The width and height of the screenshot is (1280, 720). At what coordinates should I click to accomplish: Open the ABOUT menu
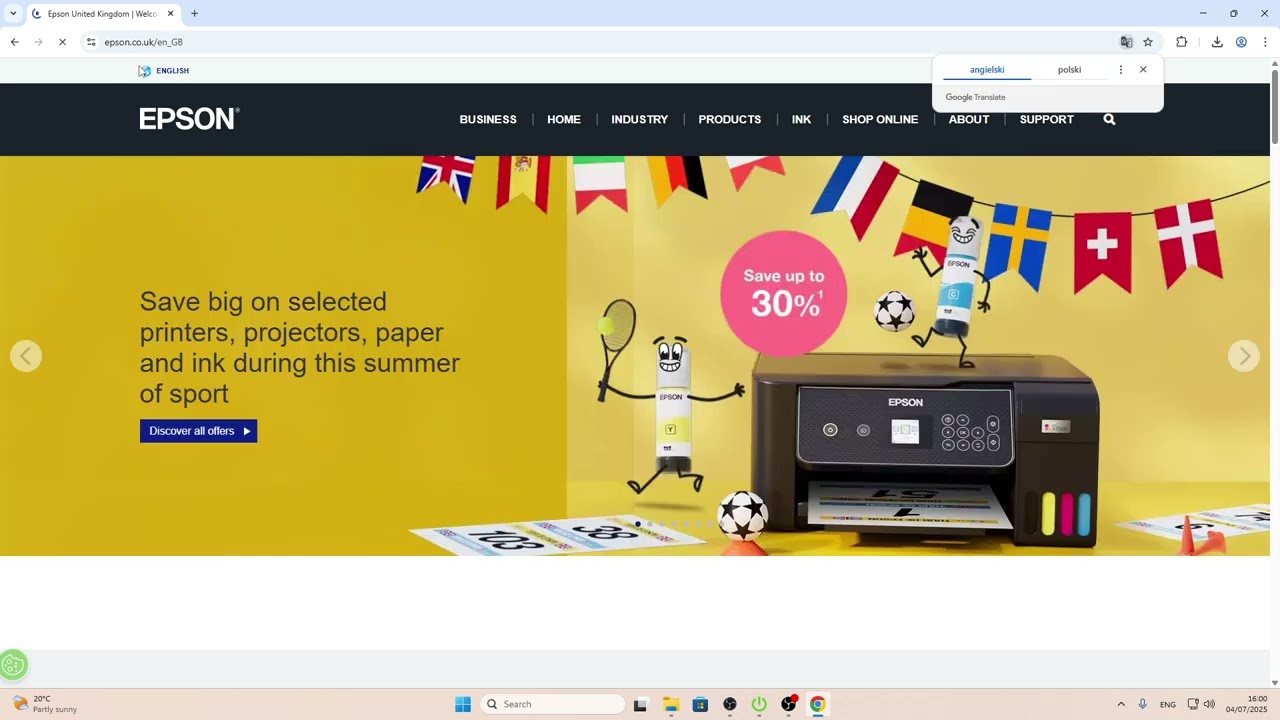969,119
